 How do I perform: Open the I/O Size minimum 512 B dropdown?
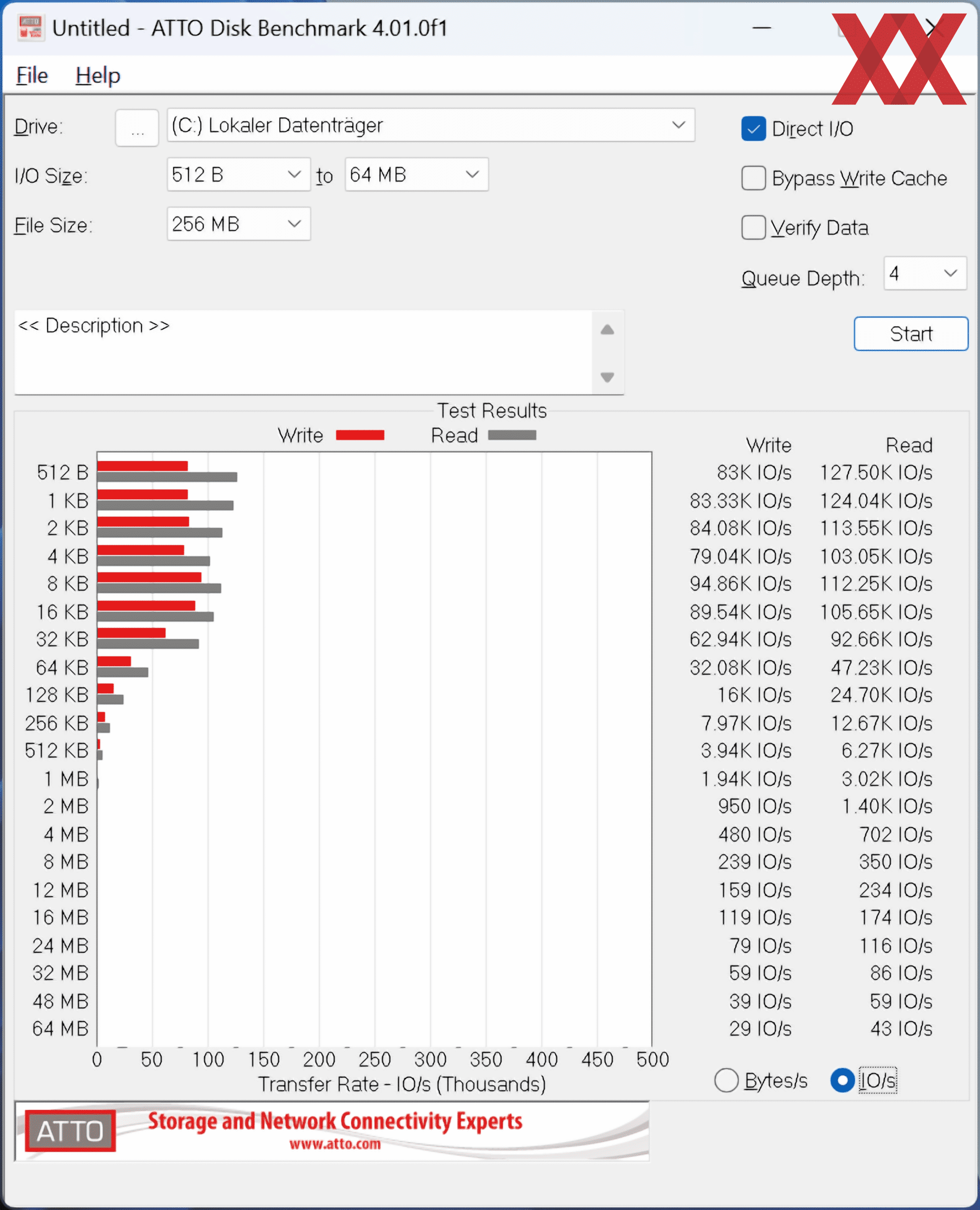[x=238, y=175]
